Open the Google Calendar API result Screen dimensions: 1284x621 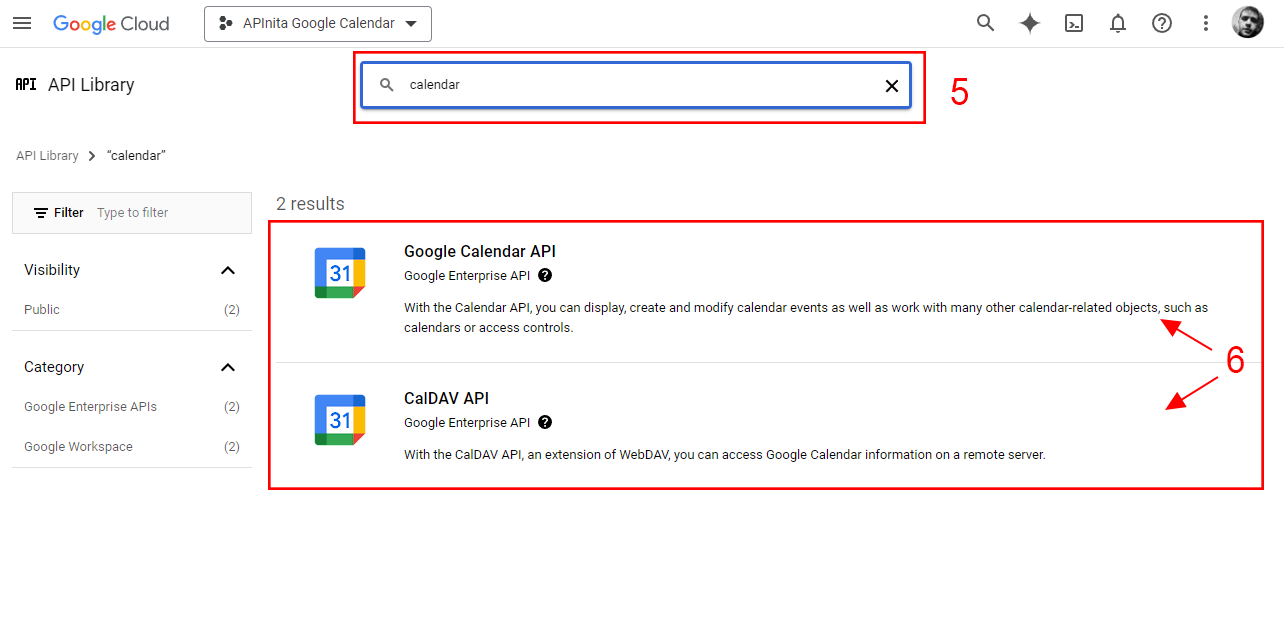(x=479, y=251)
